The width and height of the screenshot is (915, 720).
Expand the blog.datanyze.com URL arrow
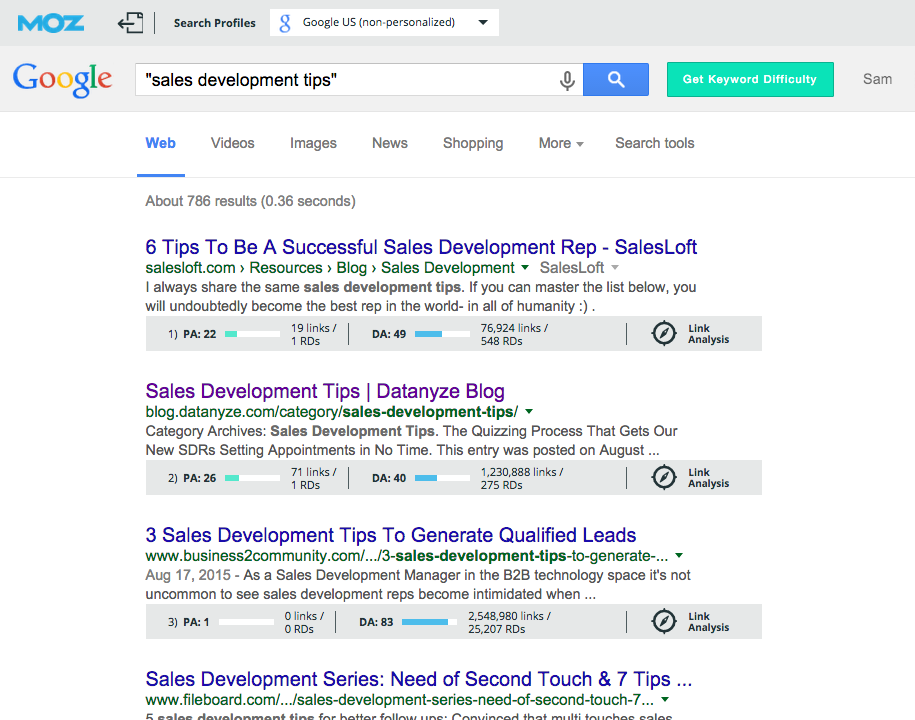(529, 411)
